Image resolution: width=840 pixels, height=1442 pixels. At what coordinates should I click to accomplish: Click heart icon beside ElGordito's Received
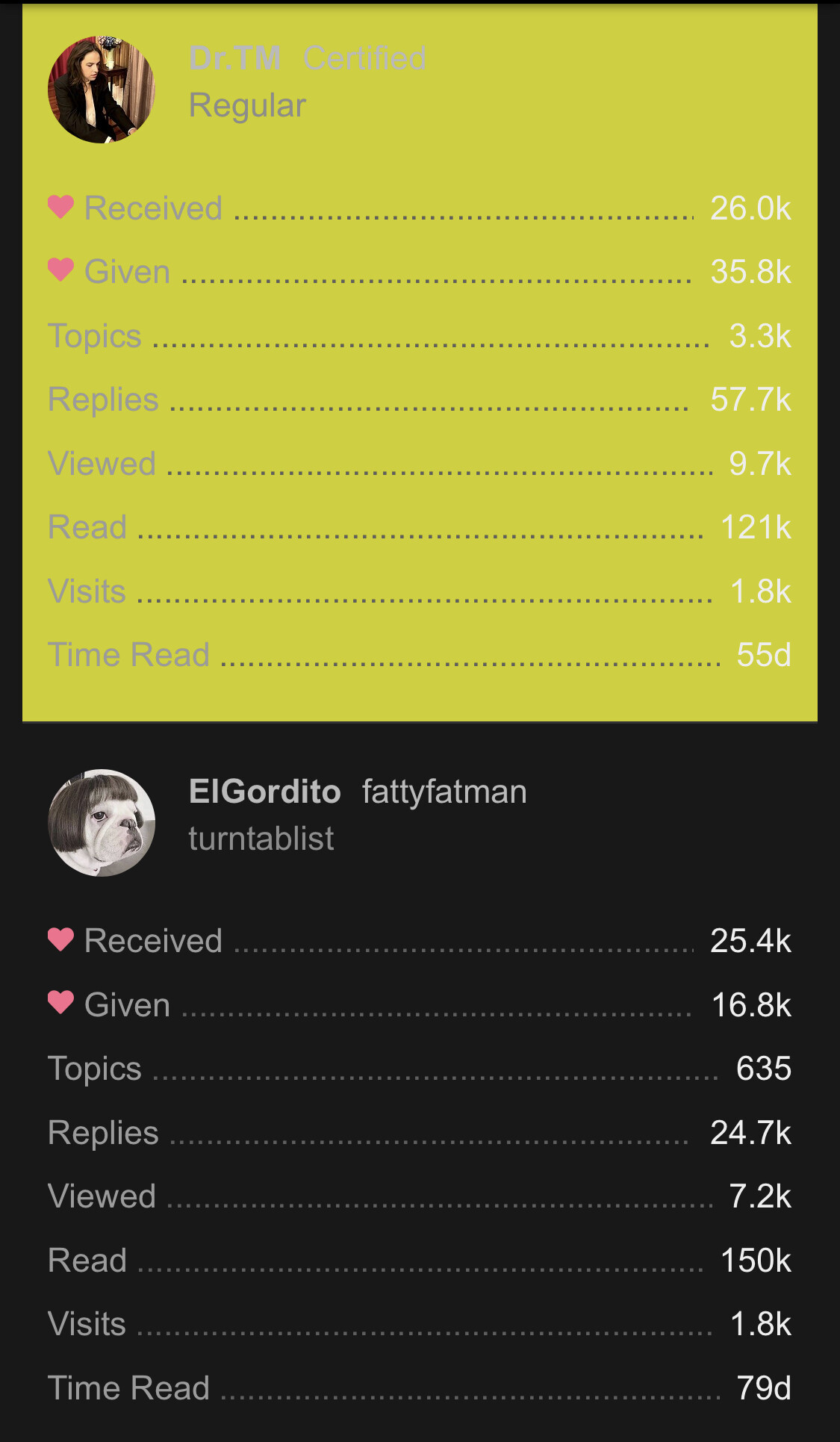coord(60,939)
